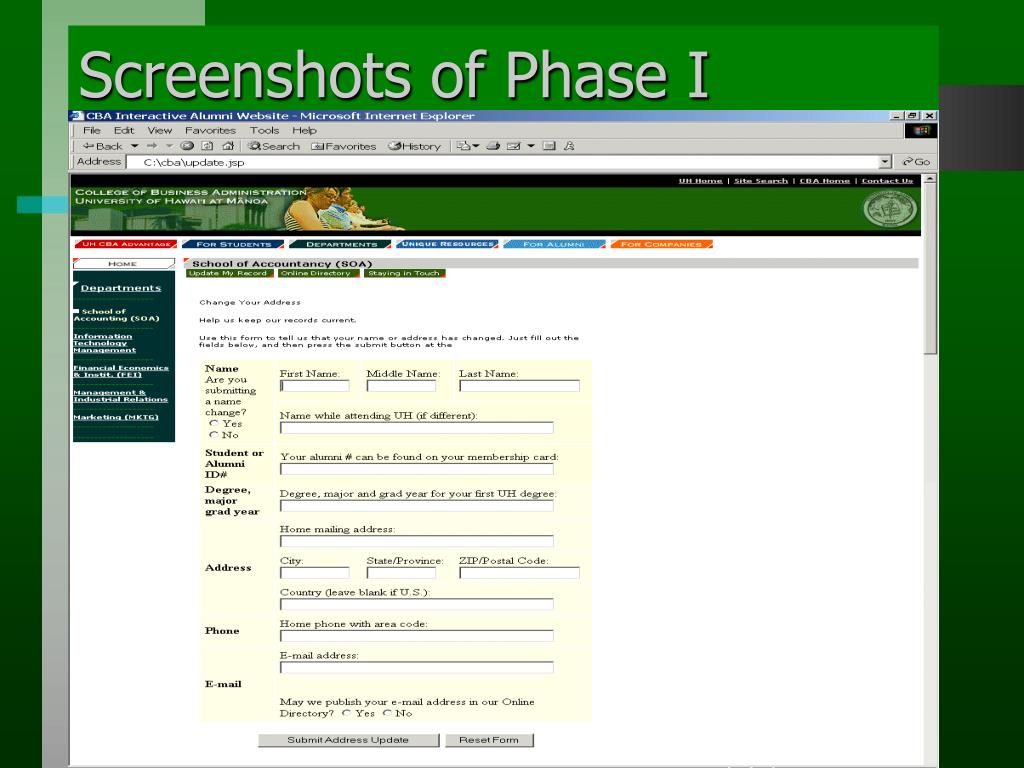The image size is (1024, 768).
Task: Open Marketing (MKTG) sidebar link
Action: coord(116,417)
